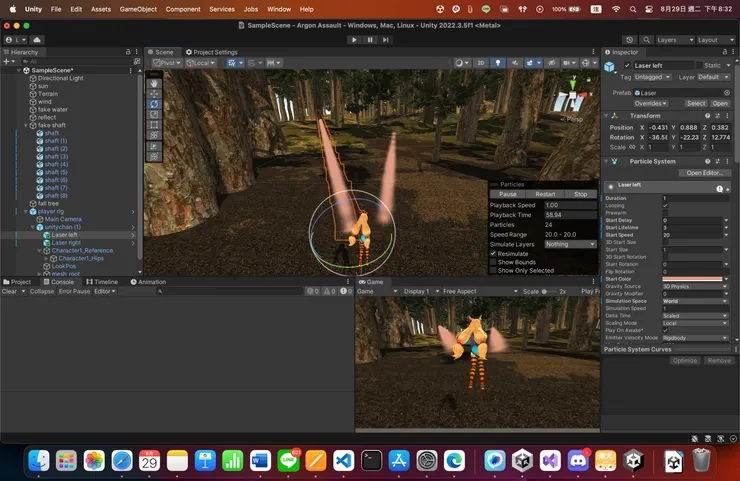Uncheck the Resimulate checkbox
The width and height of the screenshot is (740, 481).
493,253
